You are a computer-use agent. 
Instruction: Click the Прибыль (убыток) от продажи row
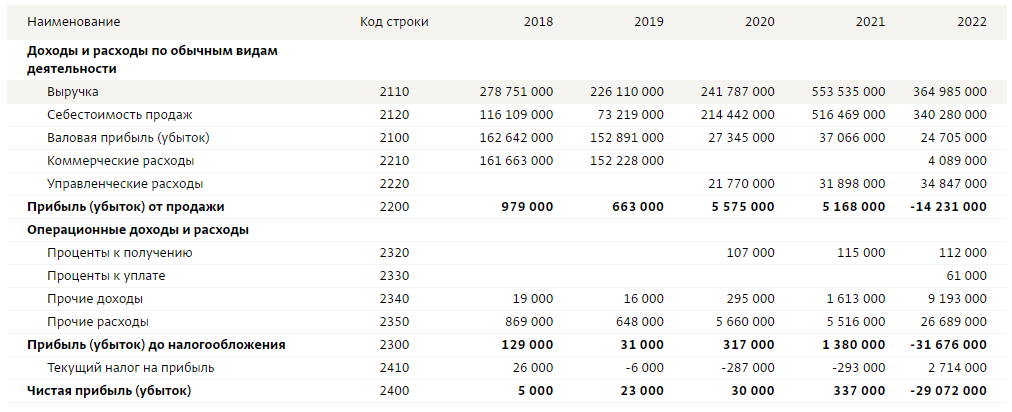pos(125,207)
